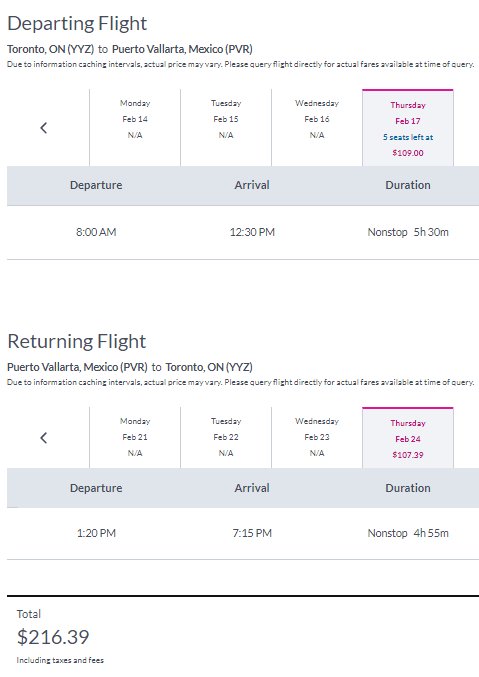Click Departure column header in Departing Flight
Viewport: 479px width, 677px height.
(96, 185)
